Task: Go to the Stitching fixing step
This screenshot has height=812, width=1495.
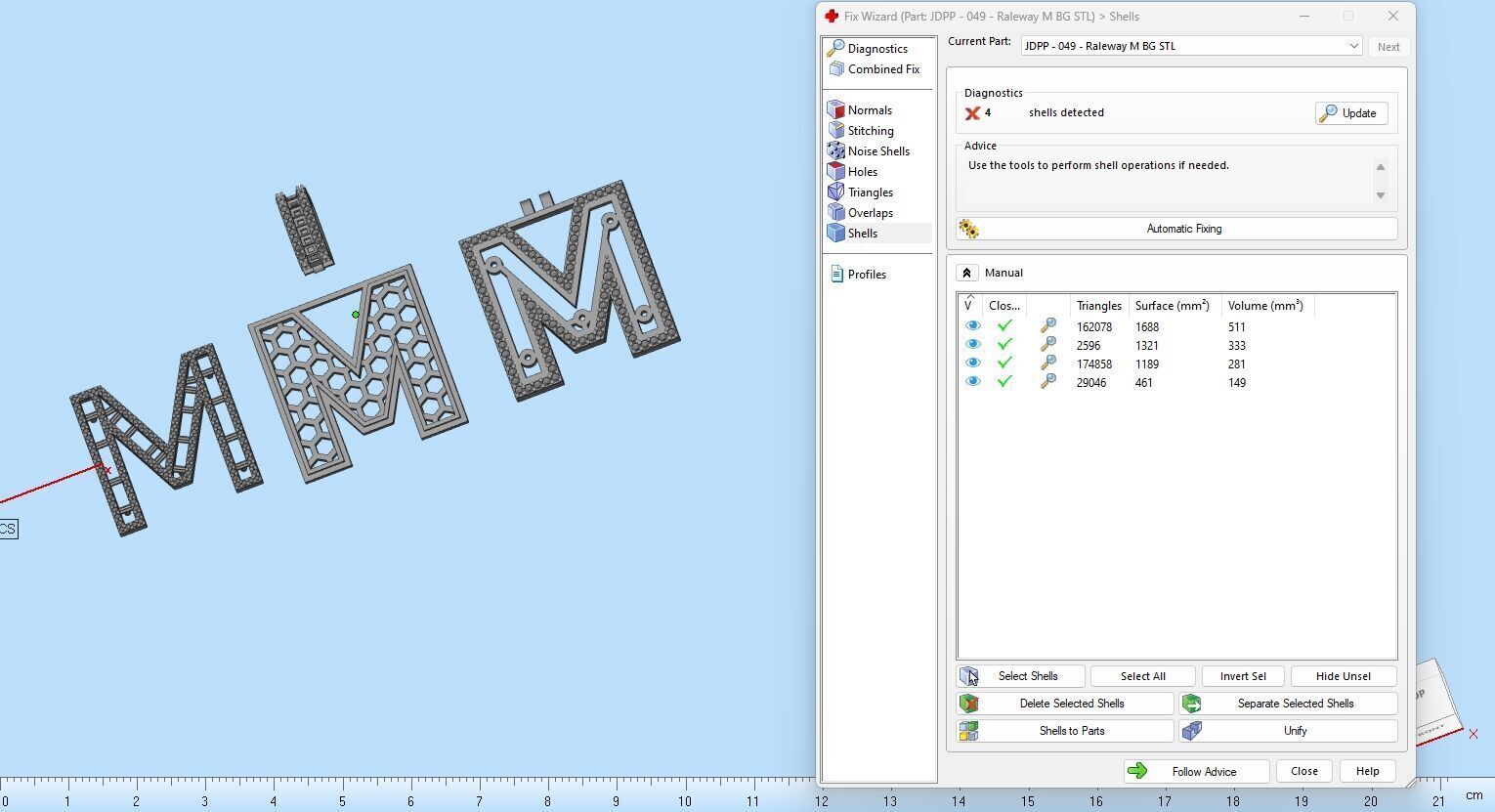Action: [x=861, y=131]
